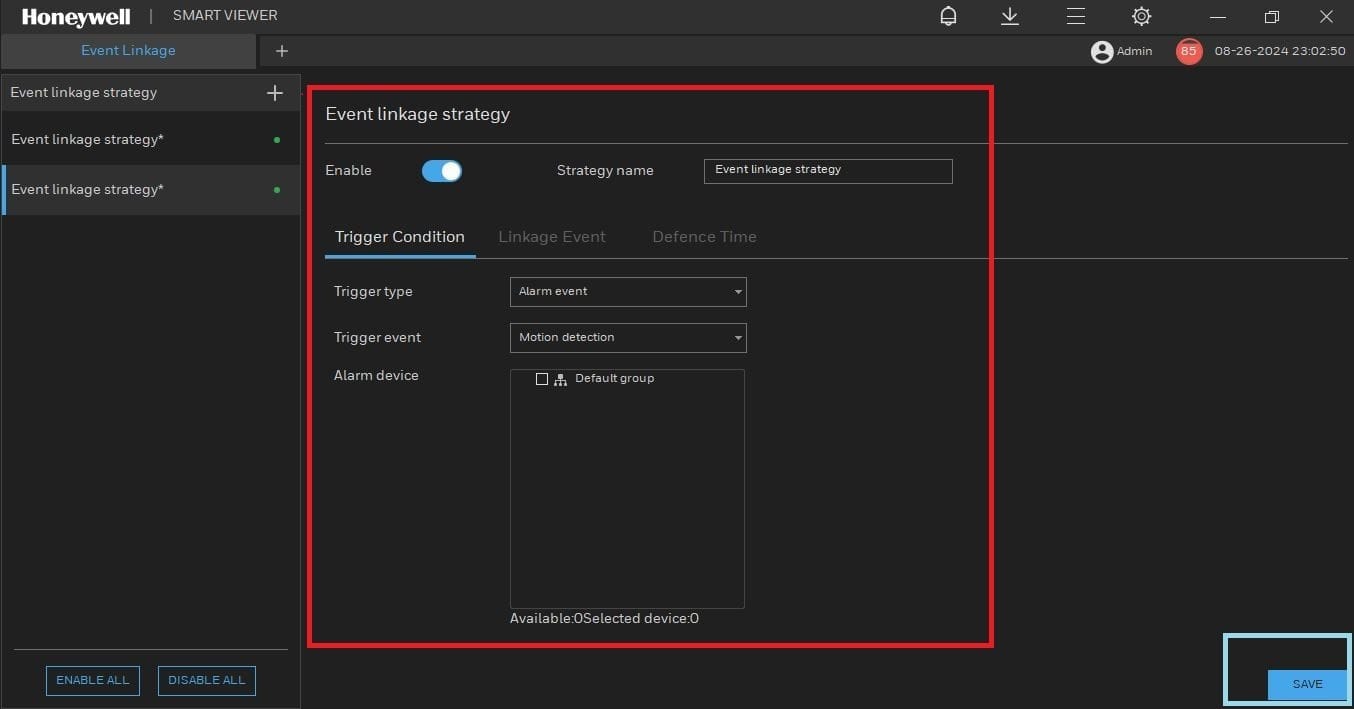The image size is (1354, 709).
Task: Click the red 85 alarm count badge
Action: click(1188, 51)
